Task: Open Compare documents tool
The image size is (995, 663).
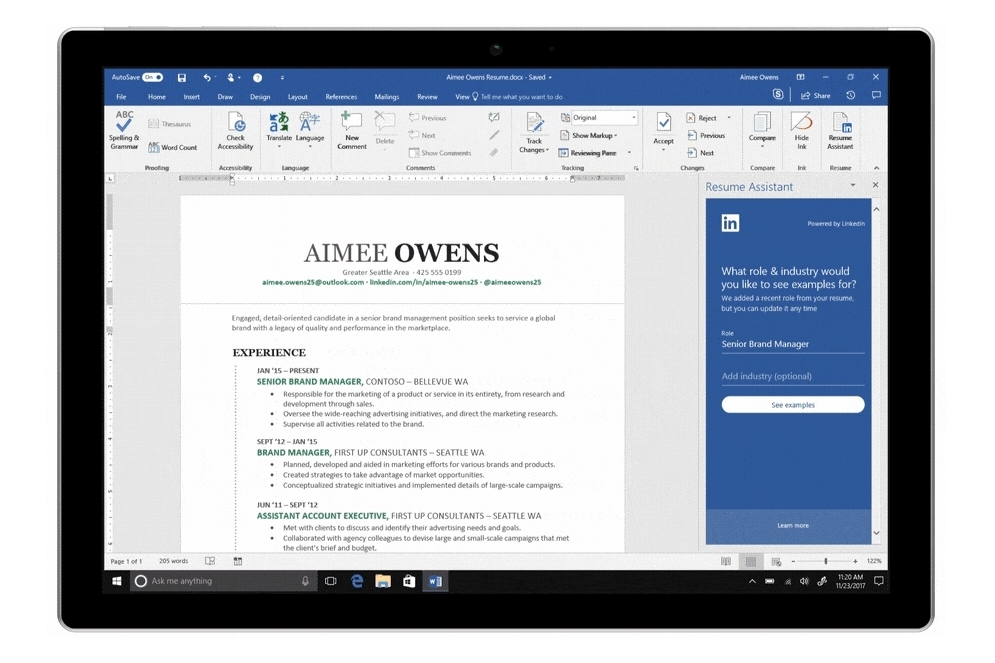Action: point(762,130)
